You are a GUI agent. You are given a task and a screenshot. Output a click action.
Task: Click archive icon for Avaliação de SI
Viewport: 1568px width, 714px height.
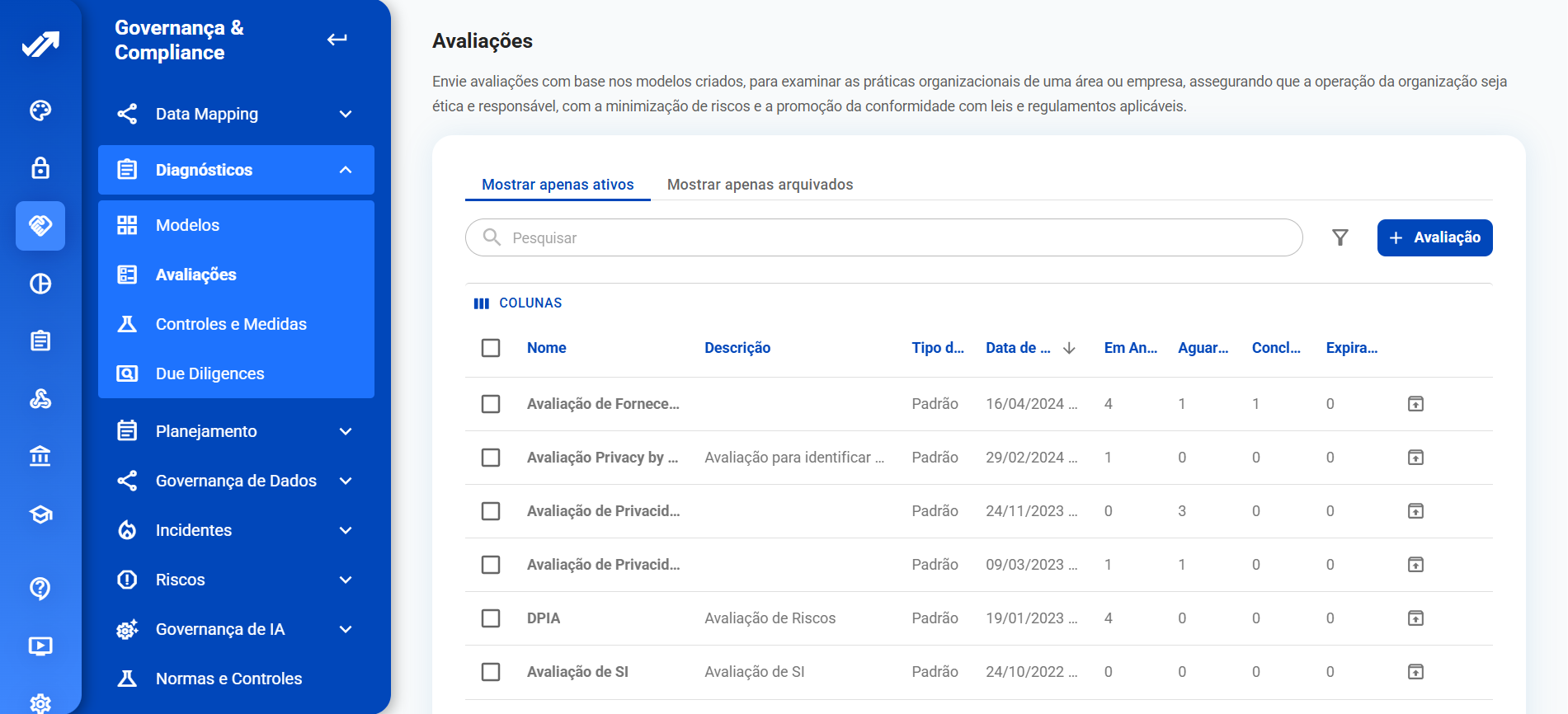pyautogui.click(x=1415, y=672)
